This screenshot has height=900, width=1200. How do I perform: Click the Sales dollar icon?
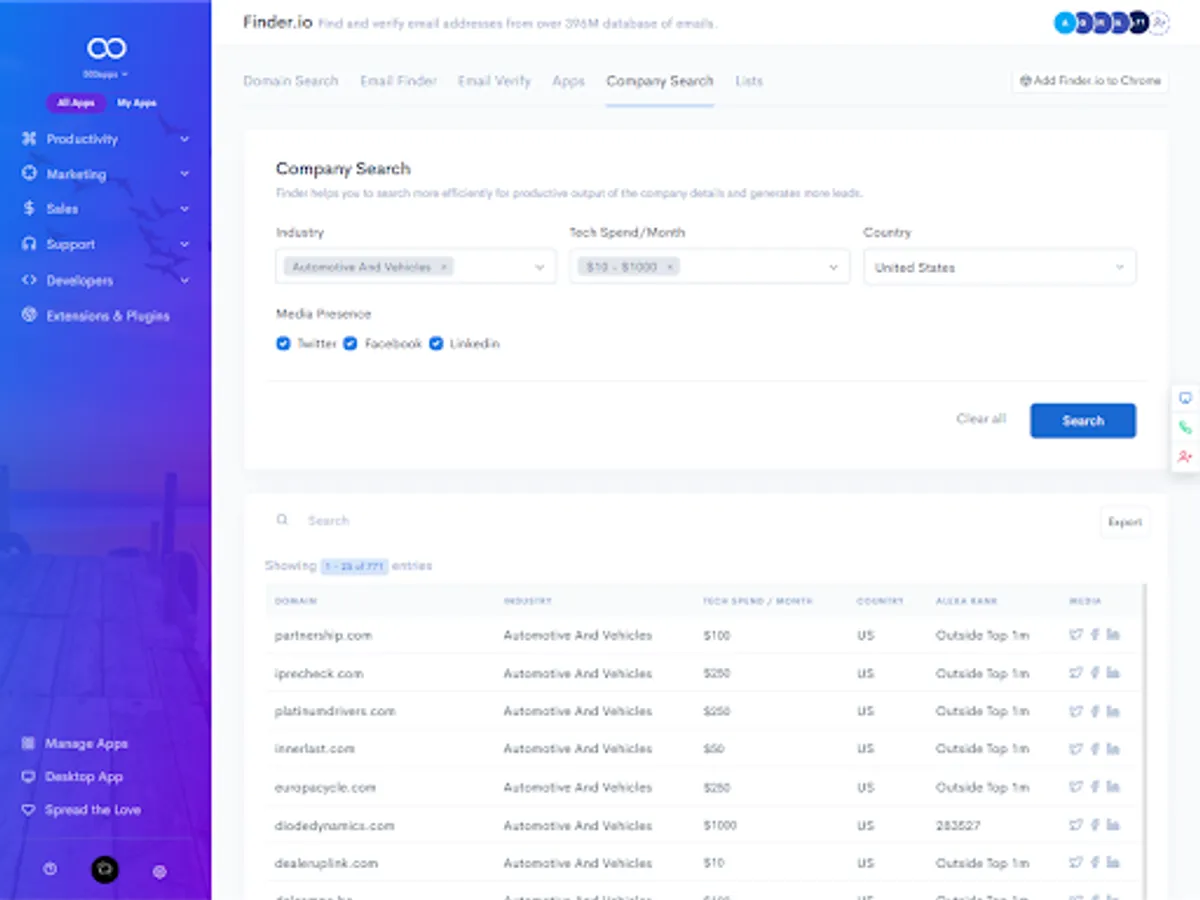pos(29,208)
